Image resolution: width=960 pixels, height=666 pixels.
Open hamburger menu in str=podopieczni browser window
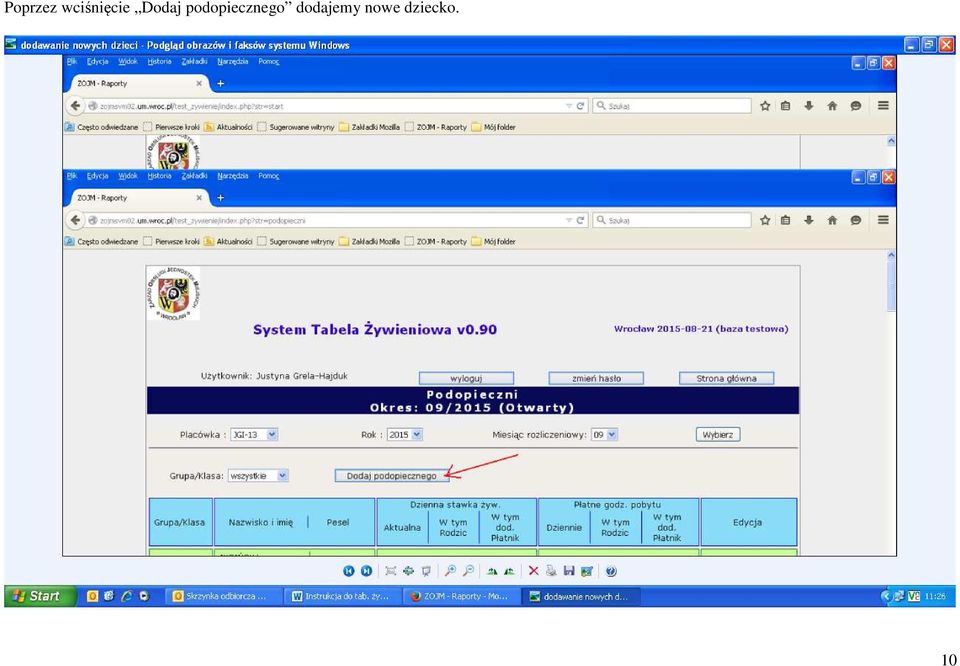coord(883,220)
